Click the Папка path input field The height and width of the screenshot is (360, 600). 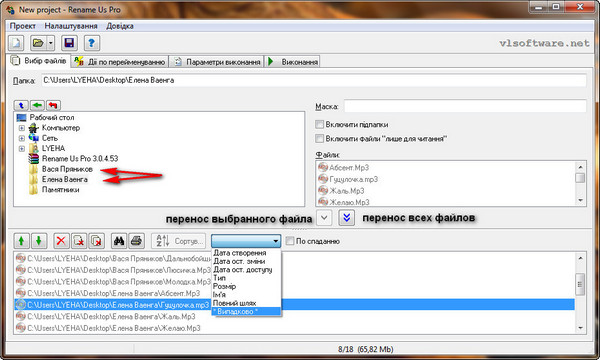pos(313,80)
